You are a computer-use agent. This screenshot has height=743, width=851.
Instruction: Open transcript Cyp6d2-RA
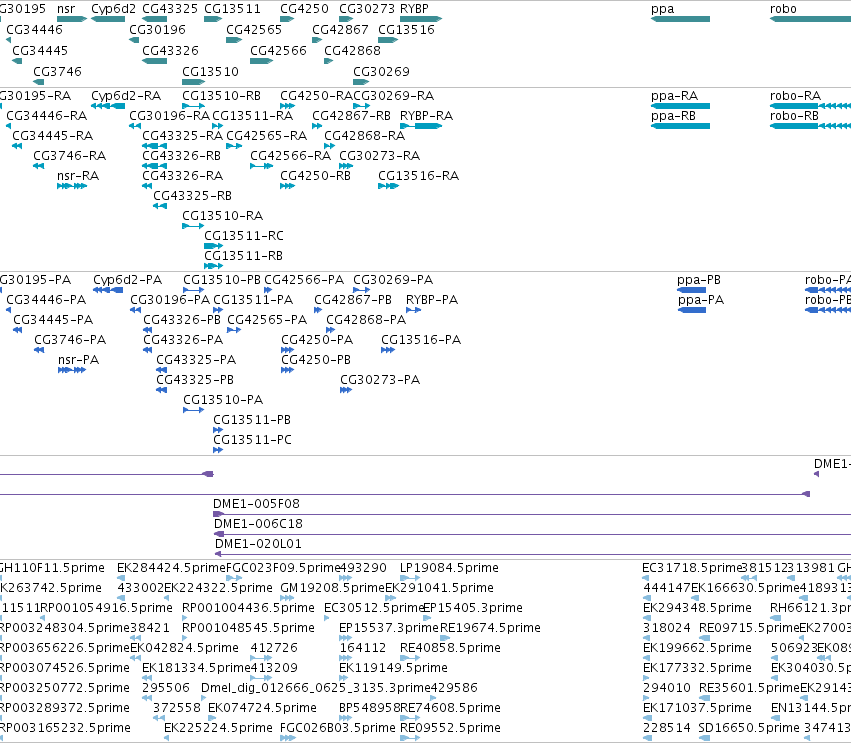tap(126, 96)
